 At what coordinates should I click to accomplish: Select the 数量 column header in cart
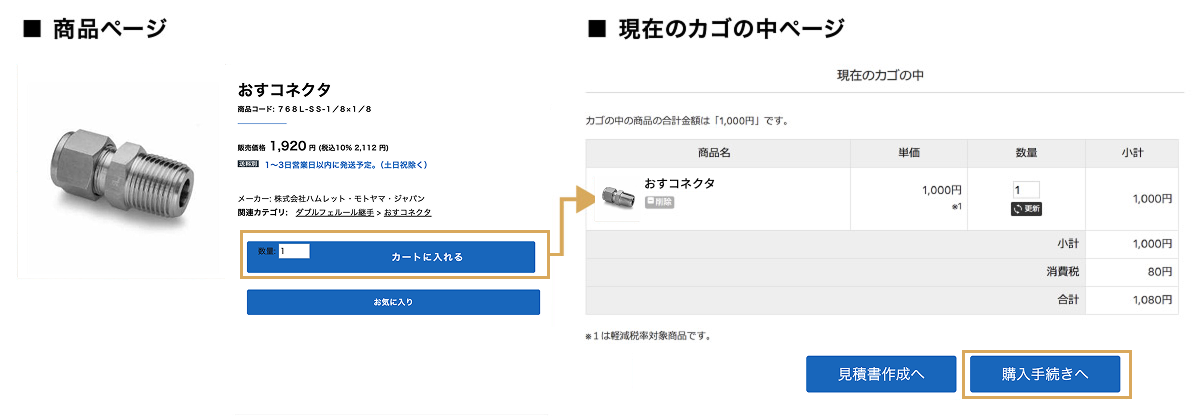click(1026, 153)
